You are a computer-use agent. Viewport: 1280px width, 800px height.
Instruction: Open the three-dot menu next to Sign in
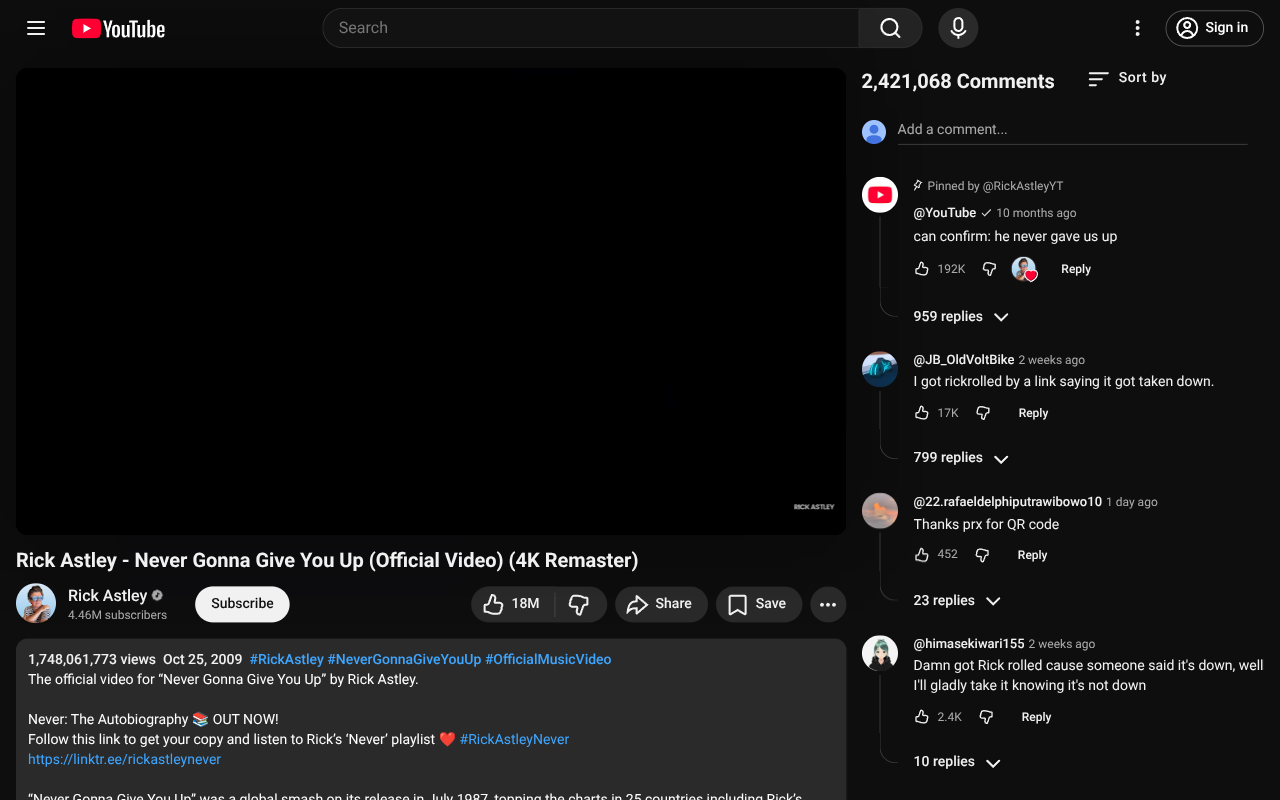coord(1137,28)
